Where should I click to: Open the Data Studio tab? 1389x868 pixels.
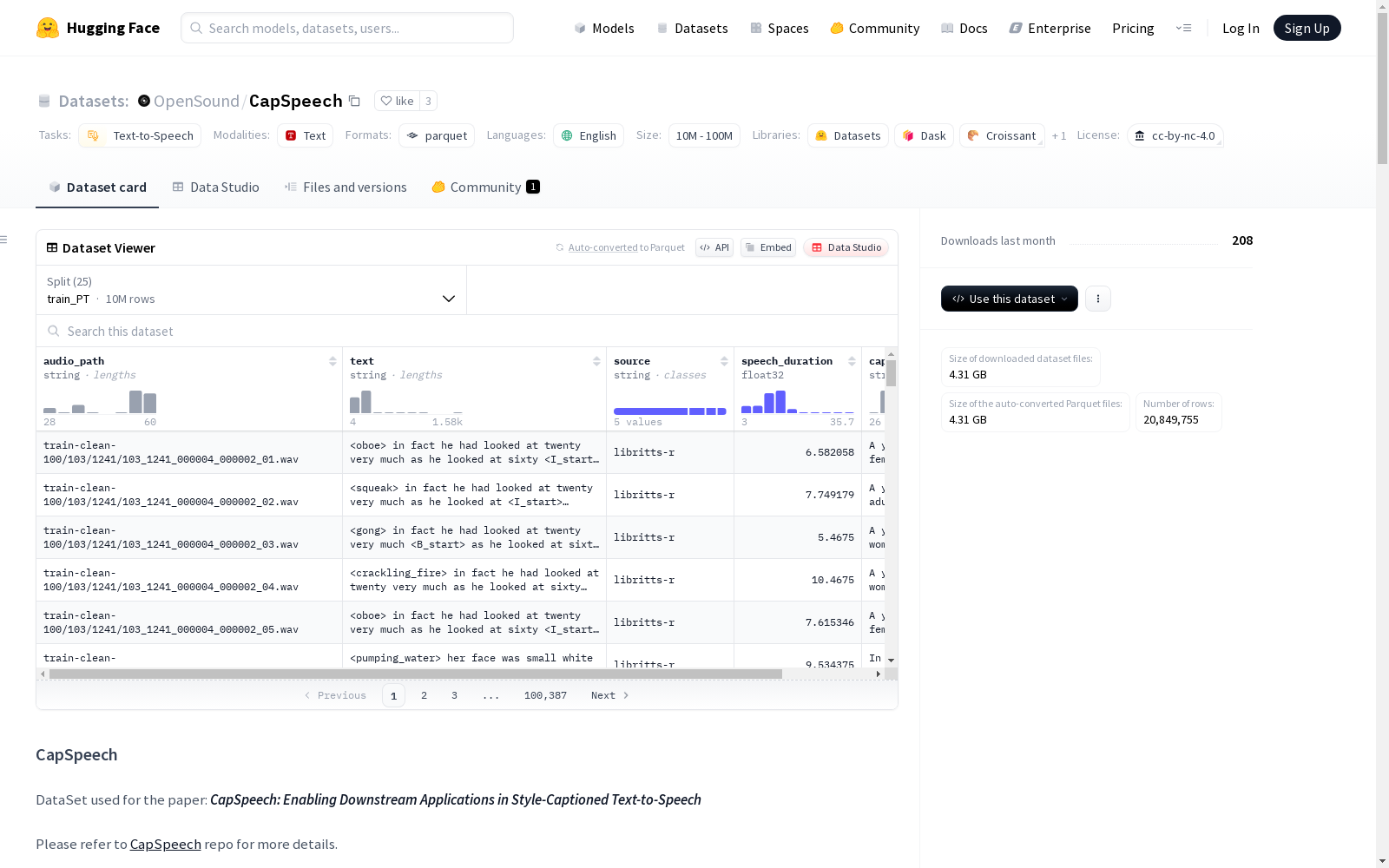tap(215, 187)
